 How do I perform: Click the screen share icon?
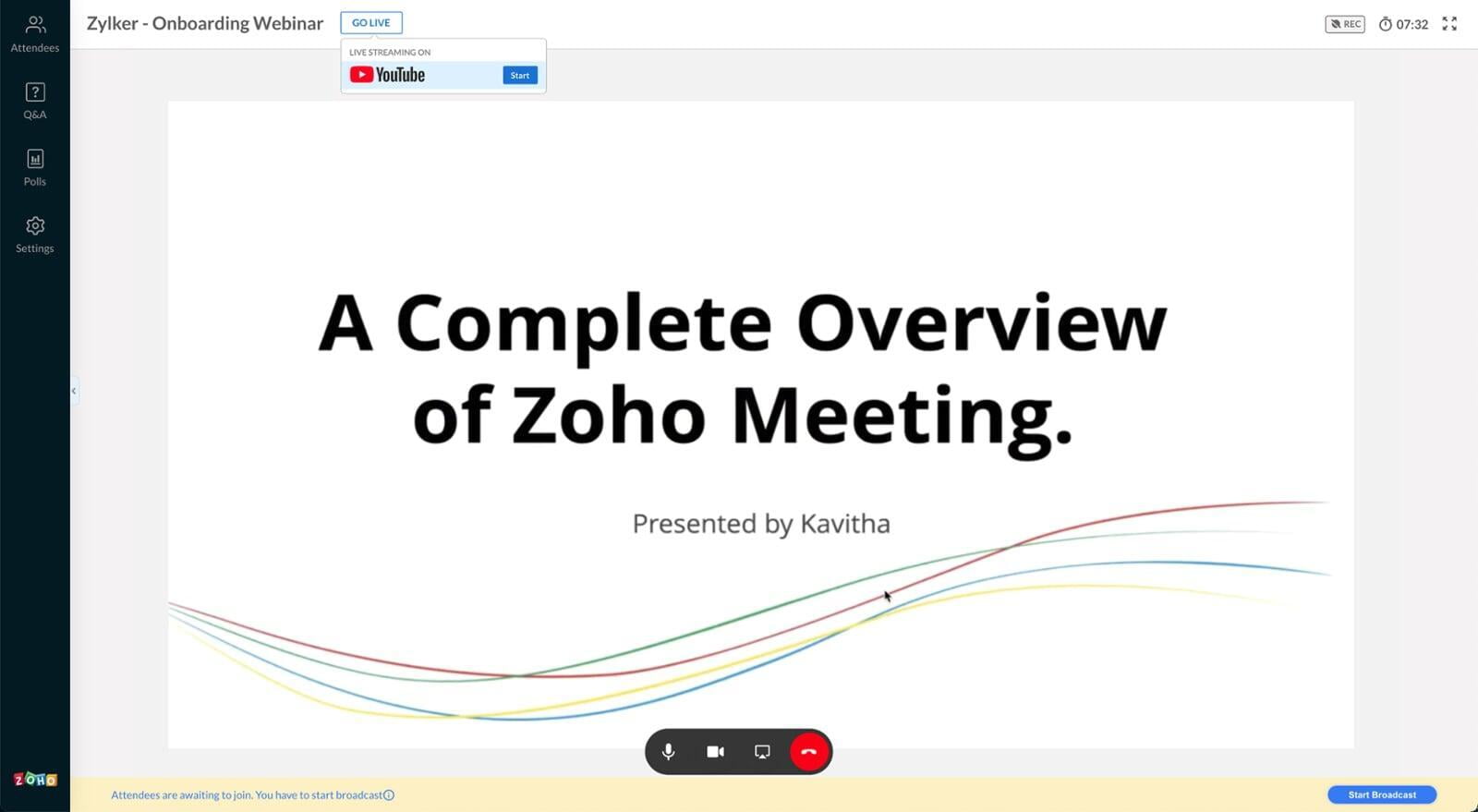pos(762,752)
